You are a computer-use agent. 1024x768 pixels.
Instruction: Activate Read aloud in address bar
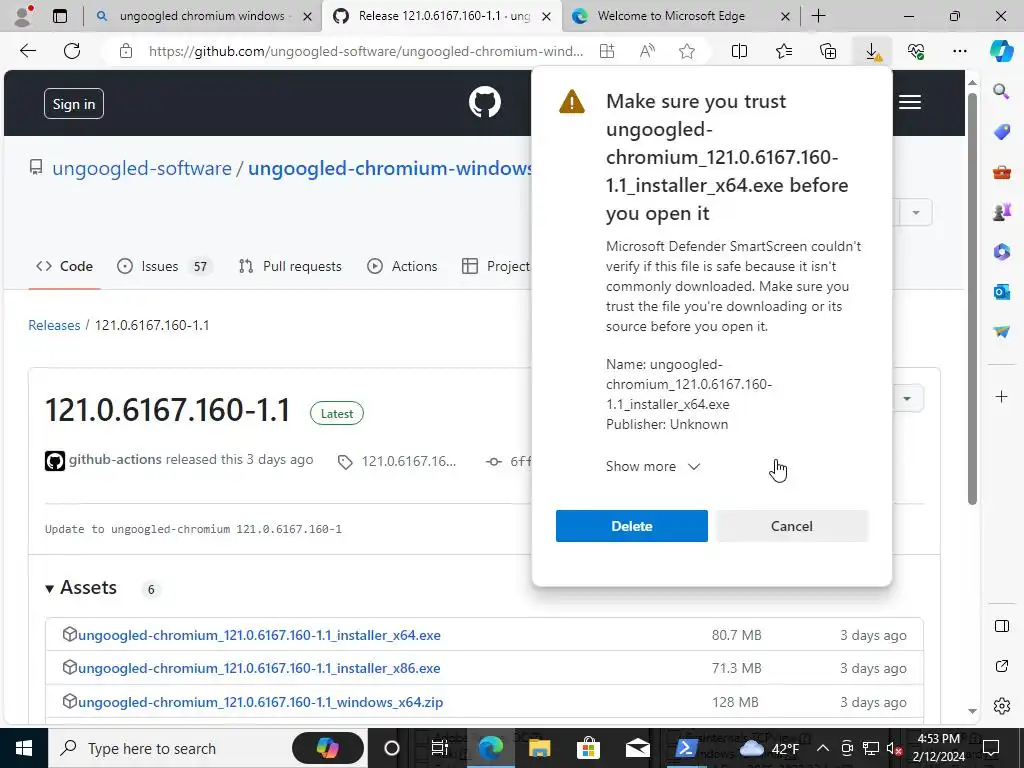tap(647, 51)
